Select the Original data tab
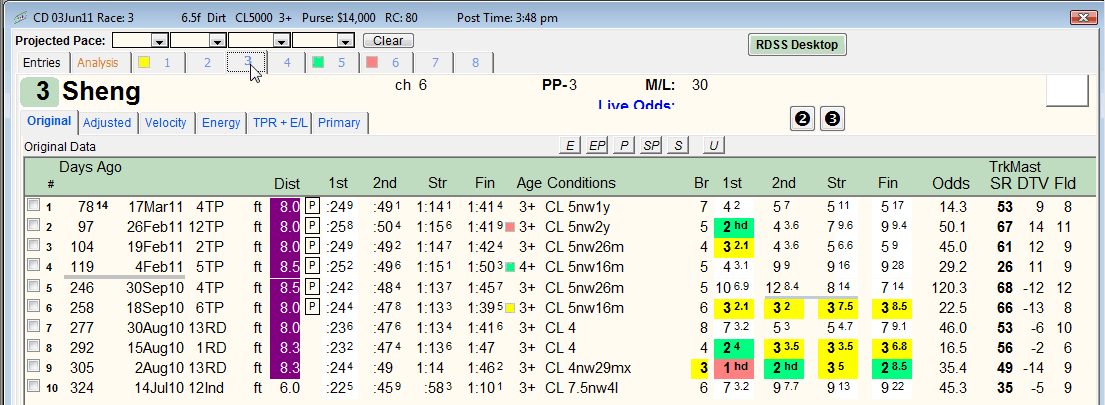 point(49,120)
